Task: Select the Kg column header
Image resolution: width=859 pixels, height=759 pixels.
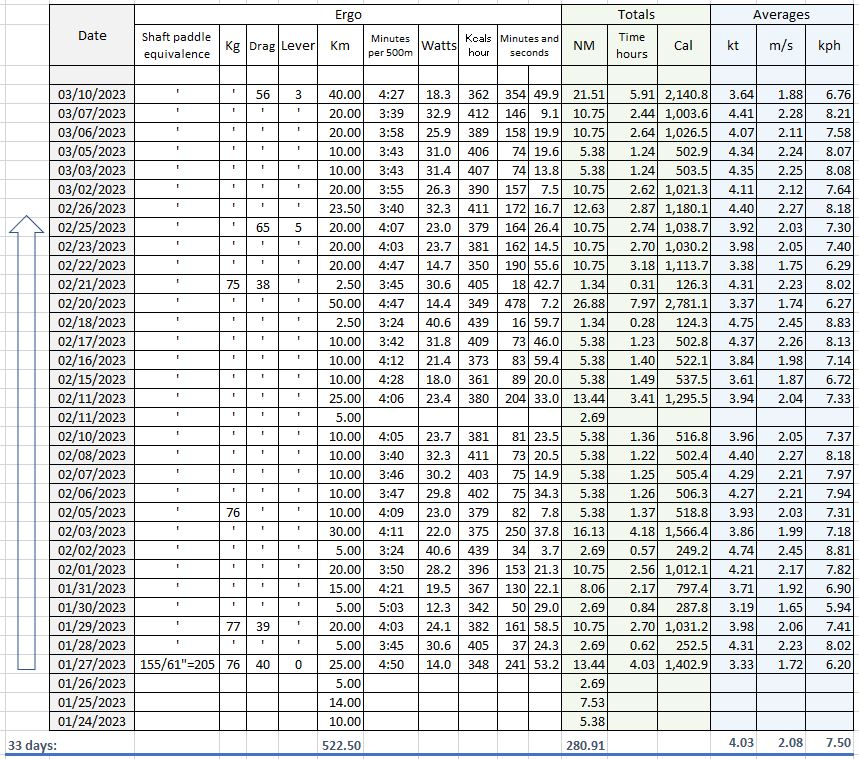Action: click(233, 45)
